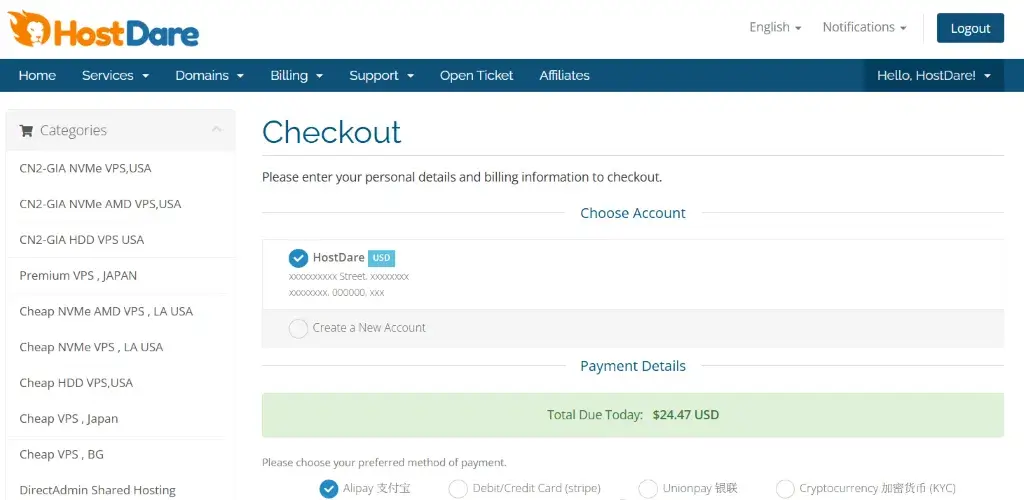Screen dimensions: 1024x500
Task: Expand the Domains menu
Action: pos(210,76)
